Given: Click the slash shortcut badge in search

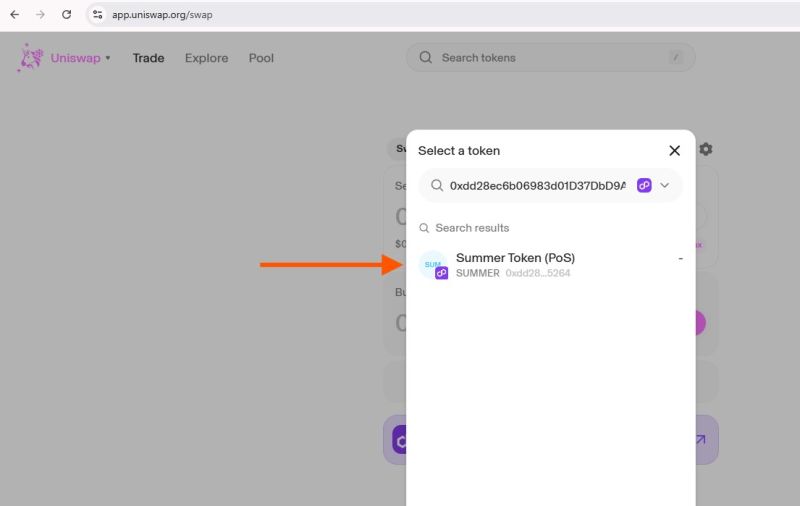Looking at the screenshot, I should pyautogui.click(x=676, y=58).
